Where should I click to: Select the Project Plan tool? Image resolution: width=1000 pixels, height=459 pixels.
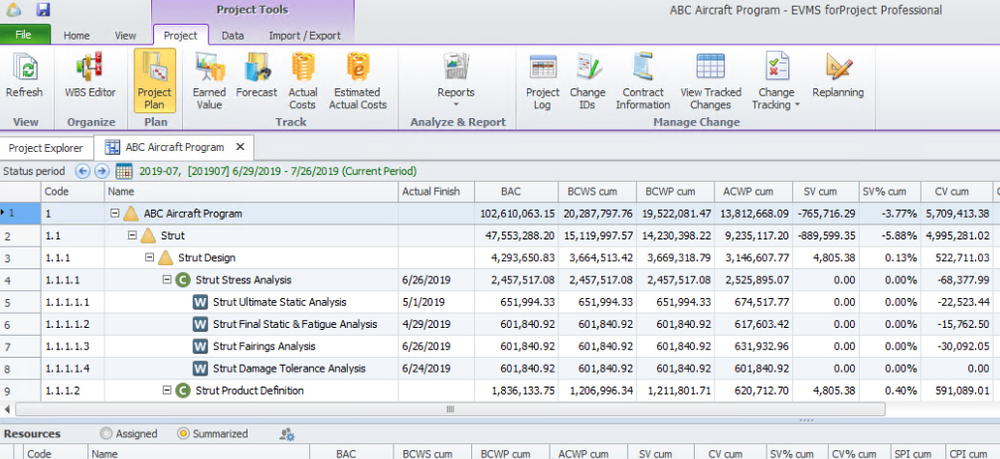tap(154, 80)
